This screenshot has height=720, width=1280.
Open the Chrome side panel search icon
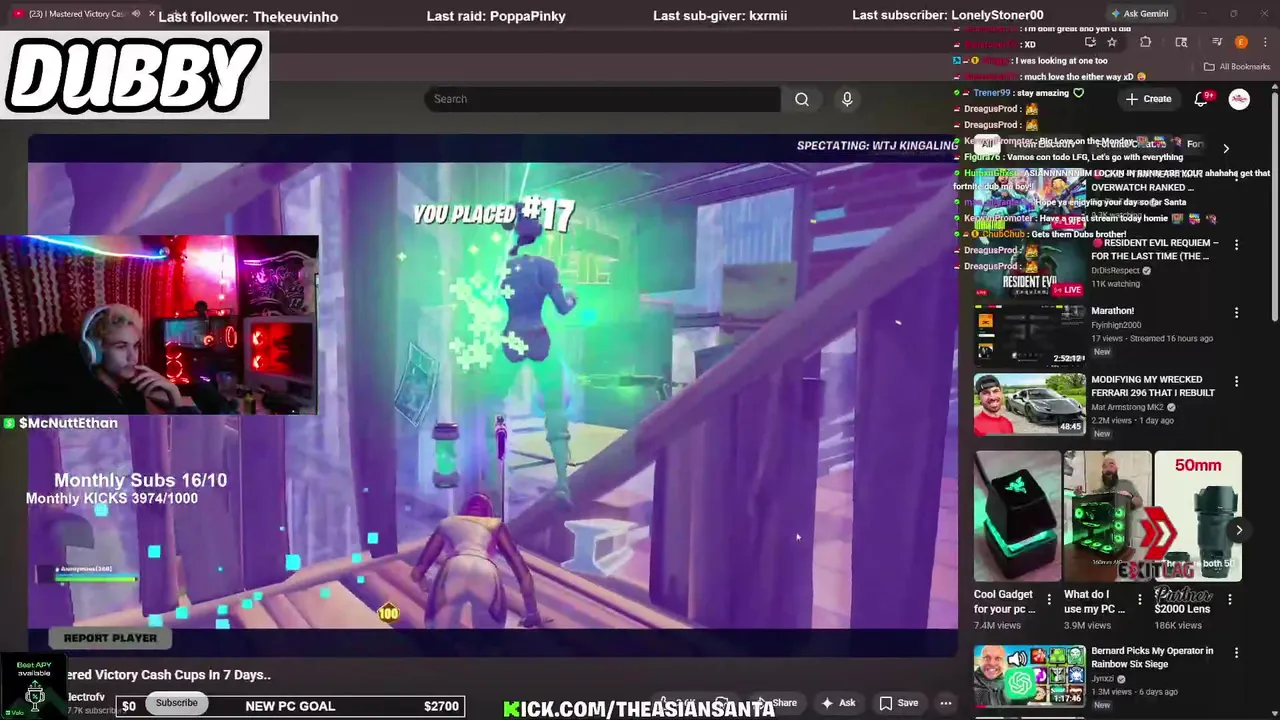1181,43
